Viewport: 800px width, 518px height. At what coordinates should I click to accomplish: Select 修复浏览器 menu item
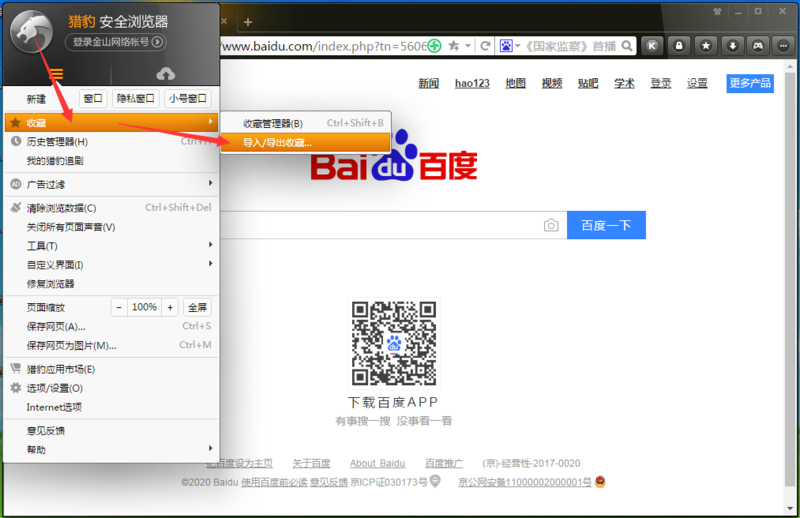click(111, 284)
